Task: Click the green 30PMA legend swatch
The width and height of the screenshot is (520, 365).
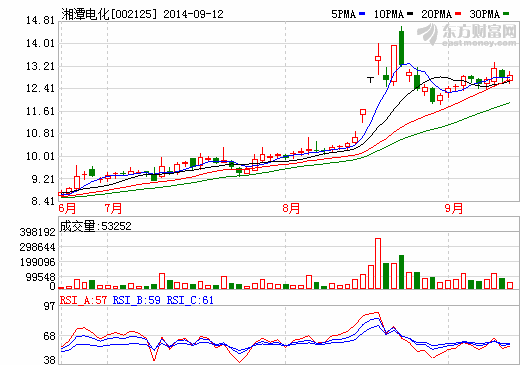Action: 506,14
